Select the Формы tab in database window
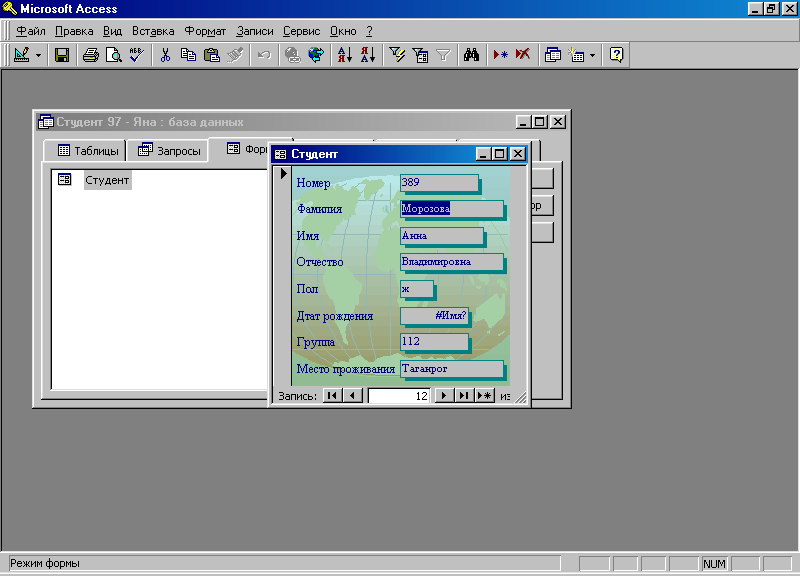Viewport: 800px width, 576px height. pos(246,148)
